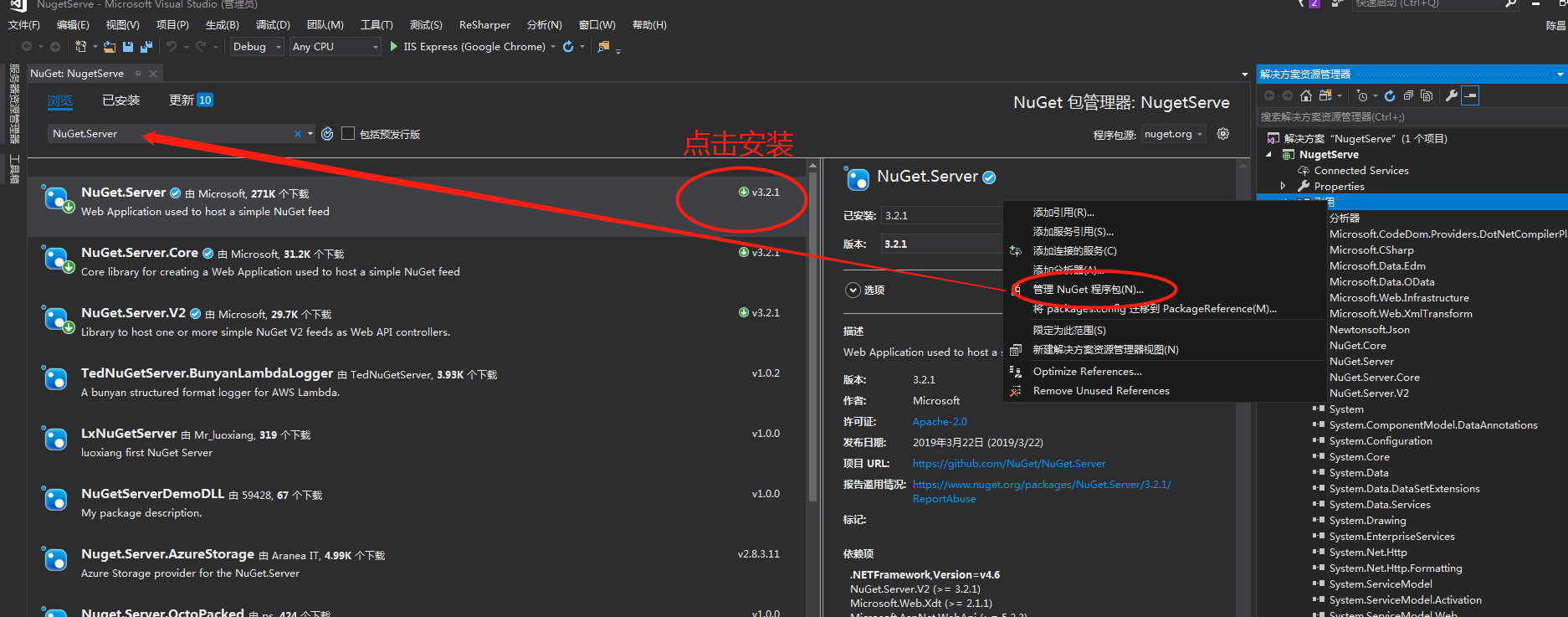
Task: Click the browser refresh icon in the main toolbar
Action: (568, 47)
